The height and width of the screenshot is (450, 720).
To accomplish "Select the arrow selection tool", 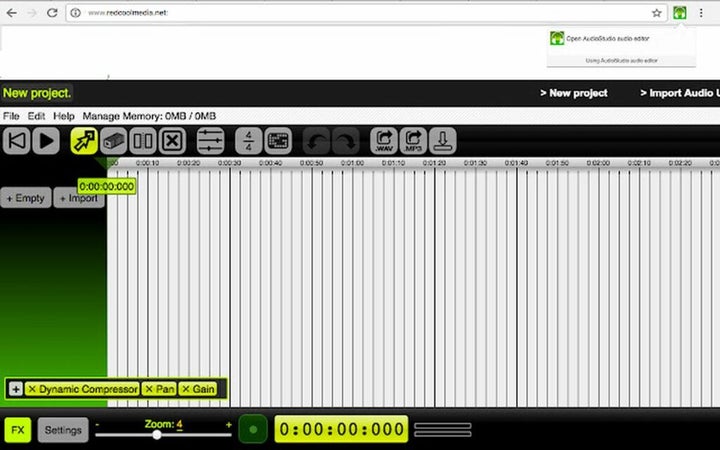I will [83, 141].
